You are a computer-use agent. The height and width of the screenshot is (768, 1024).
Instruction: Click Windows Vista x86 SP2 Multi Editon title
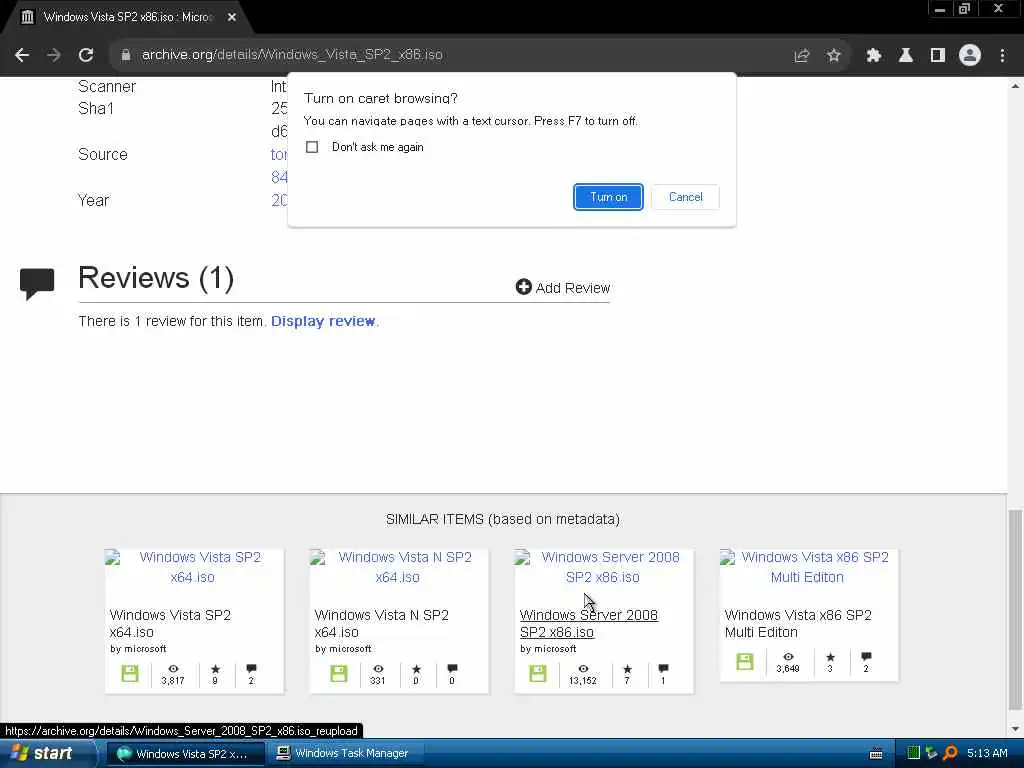(x=798, y=624)
